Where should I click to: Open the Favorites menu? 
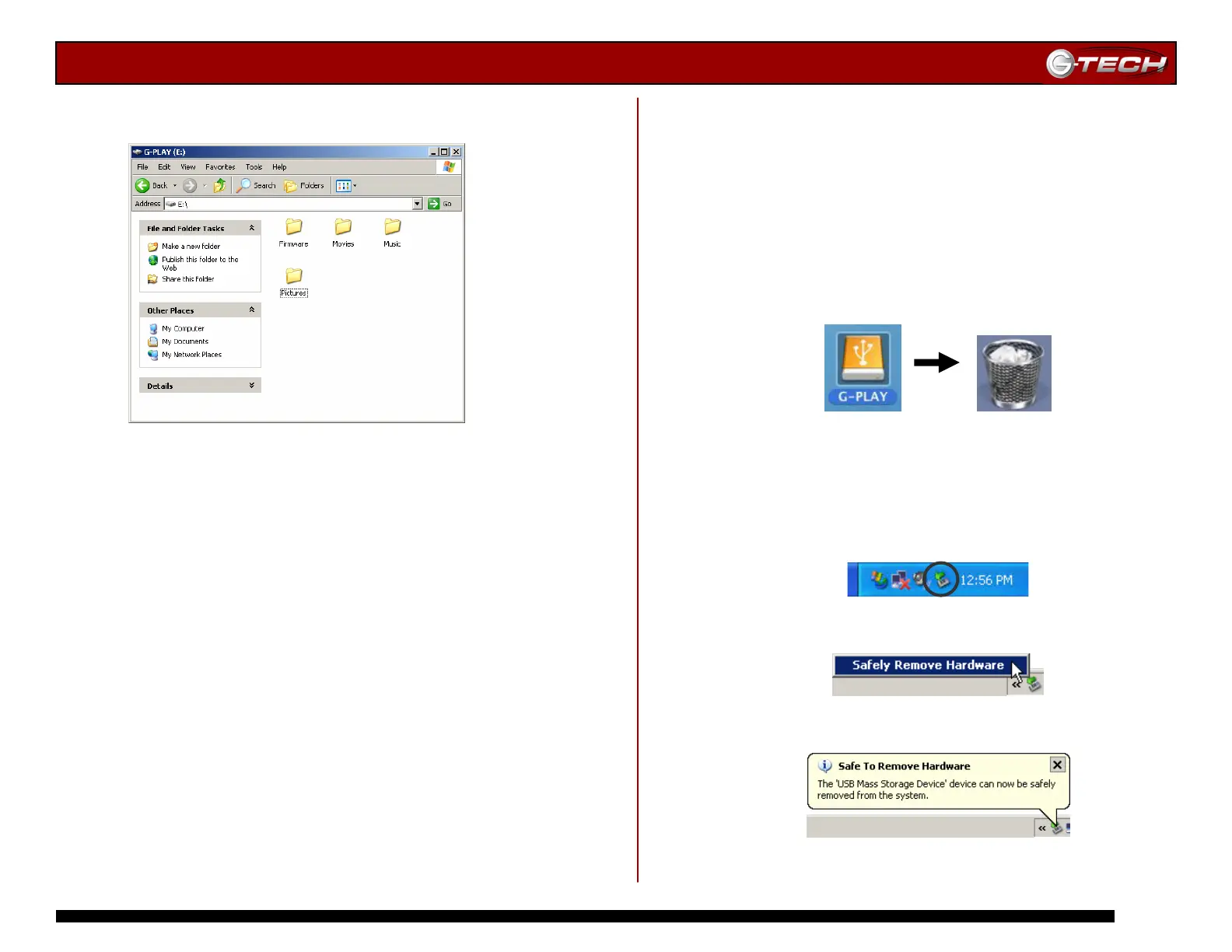click(x=220, y=167)
